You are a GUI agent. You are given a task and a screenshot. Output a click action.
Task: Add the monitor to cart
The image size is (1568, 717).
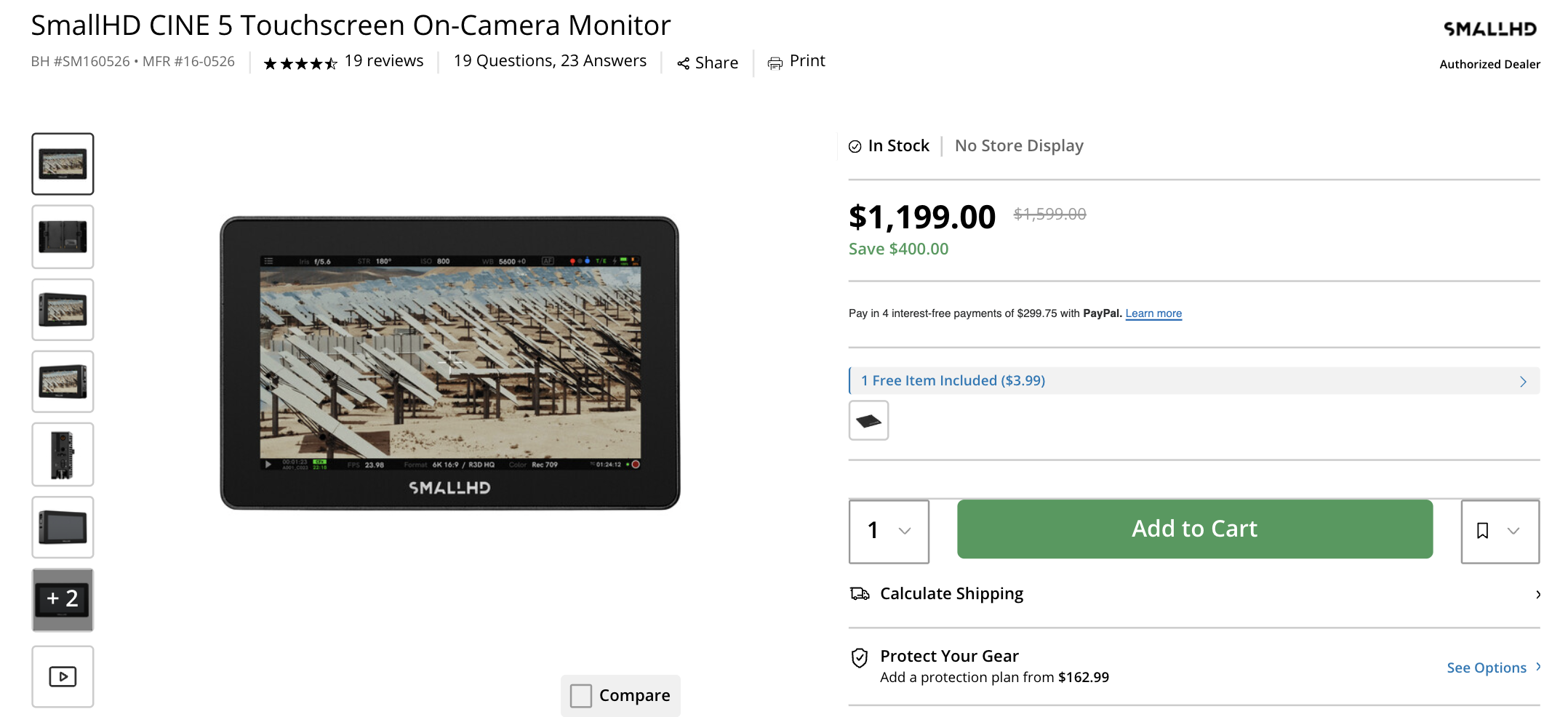click(1195, 529)
